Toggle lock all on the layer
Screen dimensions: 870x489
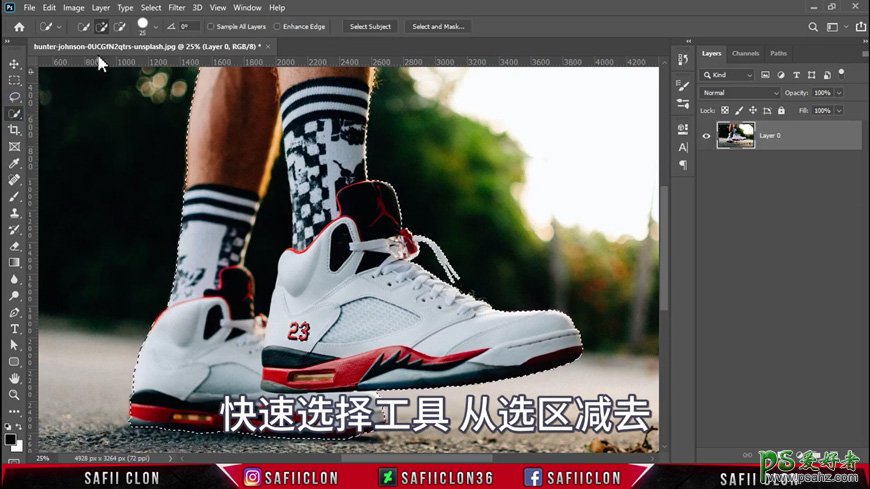[x=781, y=110]
